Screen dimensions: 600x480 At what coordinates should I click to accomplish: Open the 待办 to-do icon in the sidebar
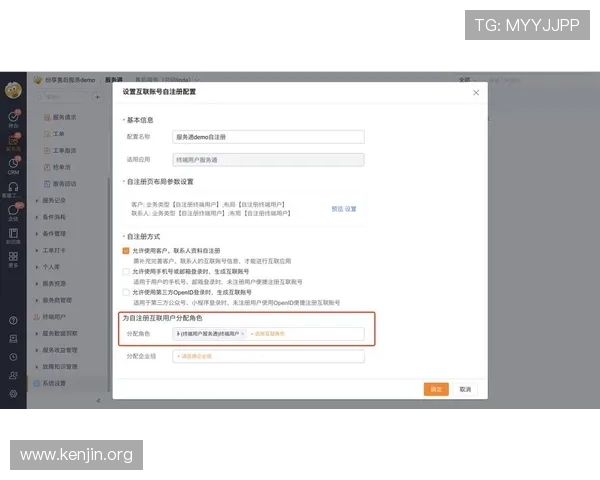click(x=13, y=116)
